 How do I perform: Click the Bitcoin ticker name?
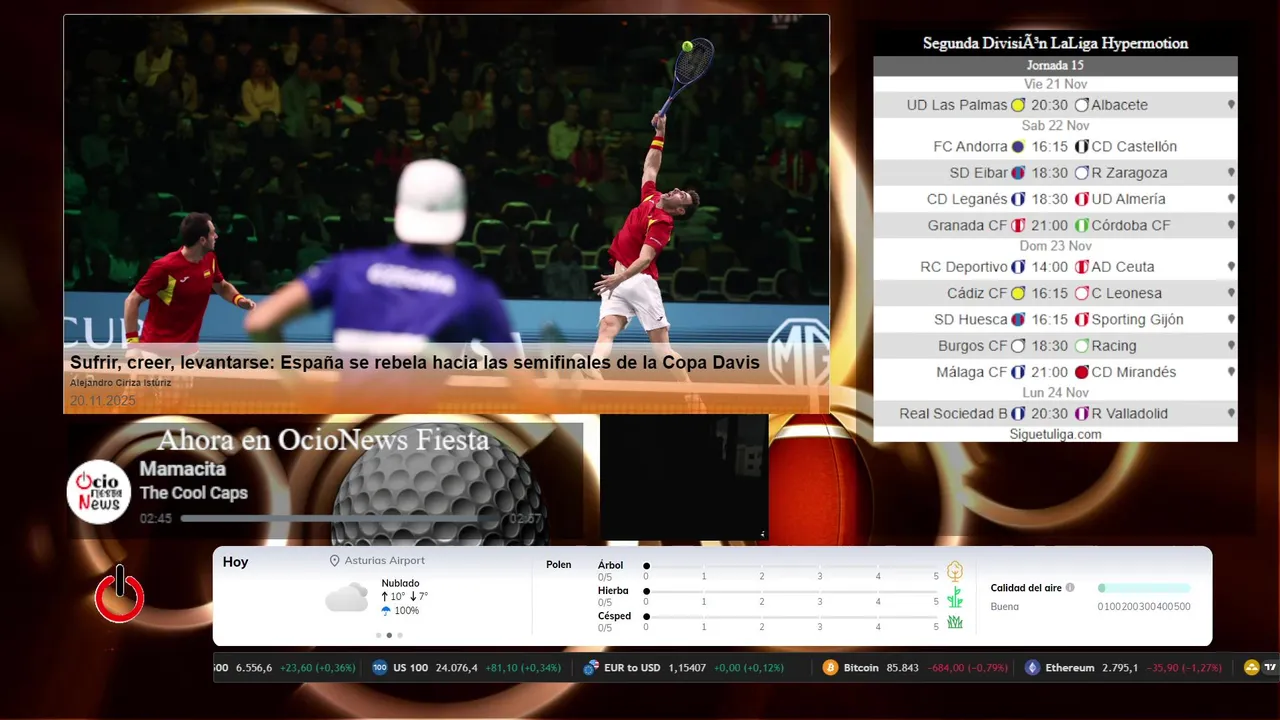[861, 668]
